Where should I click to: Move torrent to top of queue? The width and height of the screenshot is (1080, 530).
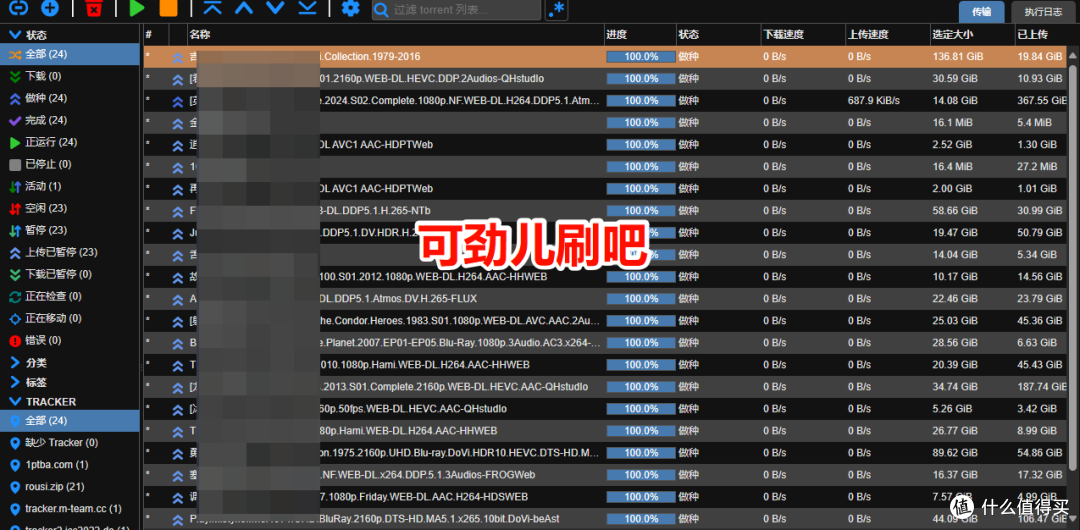213,8
